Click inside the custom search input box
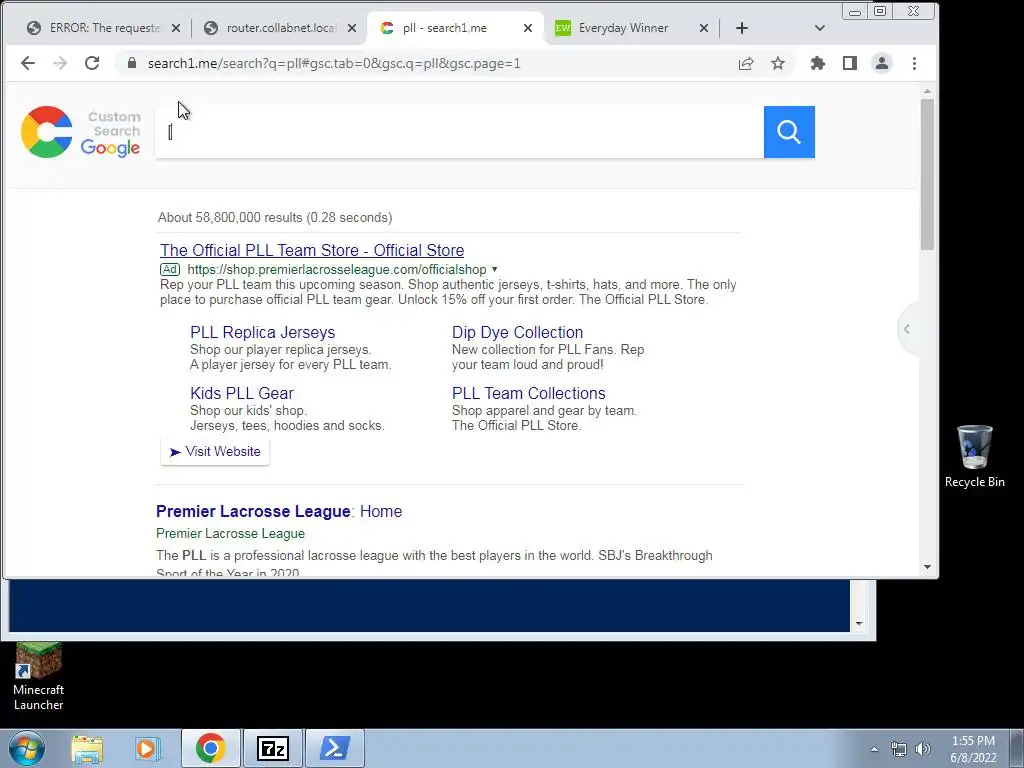The height and width of the screenshot is (768, 1024). coord(459,132)
